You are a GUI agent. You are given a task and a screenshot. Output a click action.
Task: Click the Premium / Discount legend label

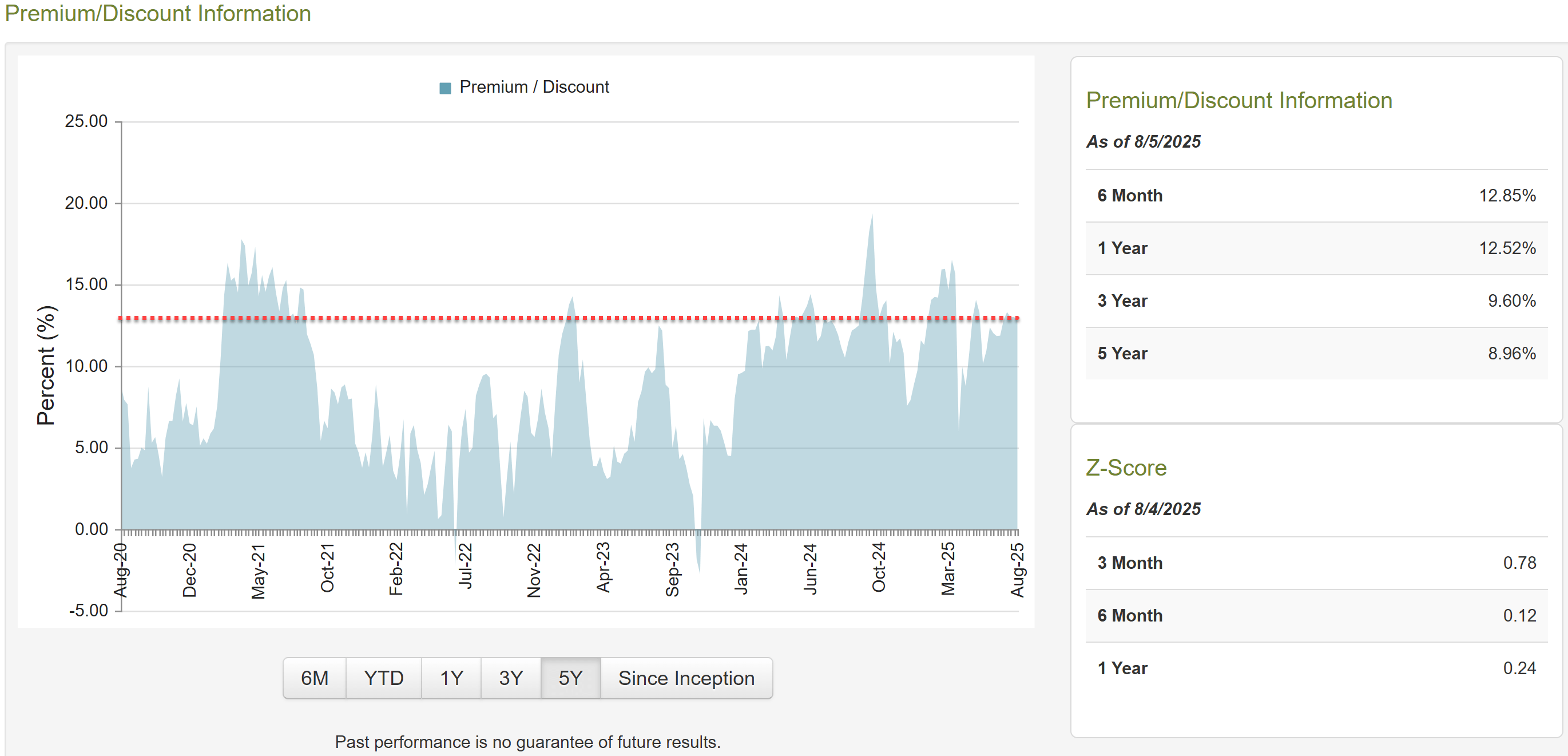(534, 87)
